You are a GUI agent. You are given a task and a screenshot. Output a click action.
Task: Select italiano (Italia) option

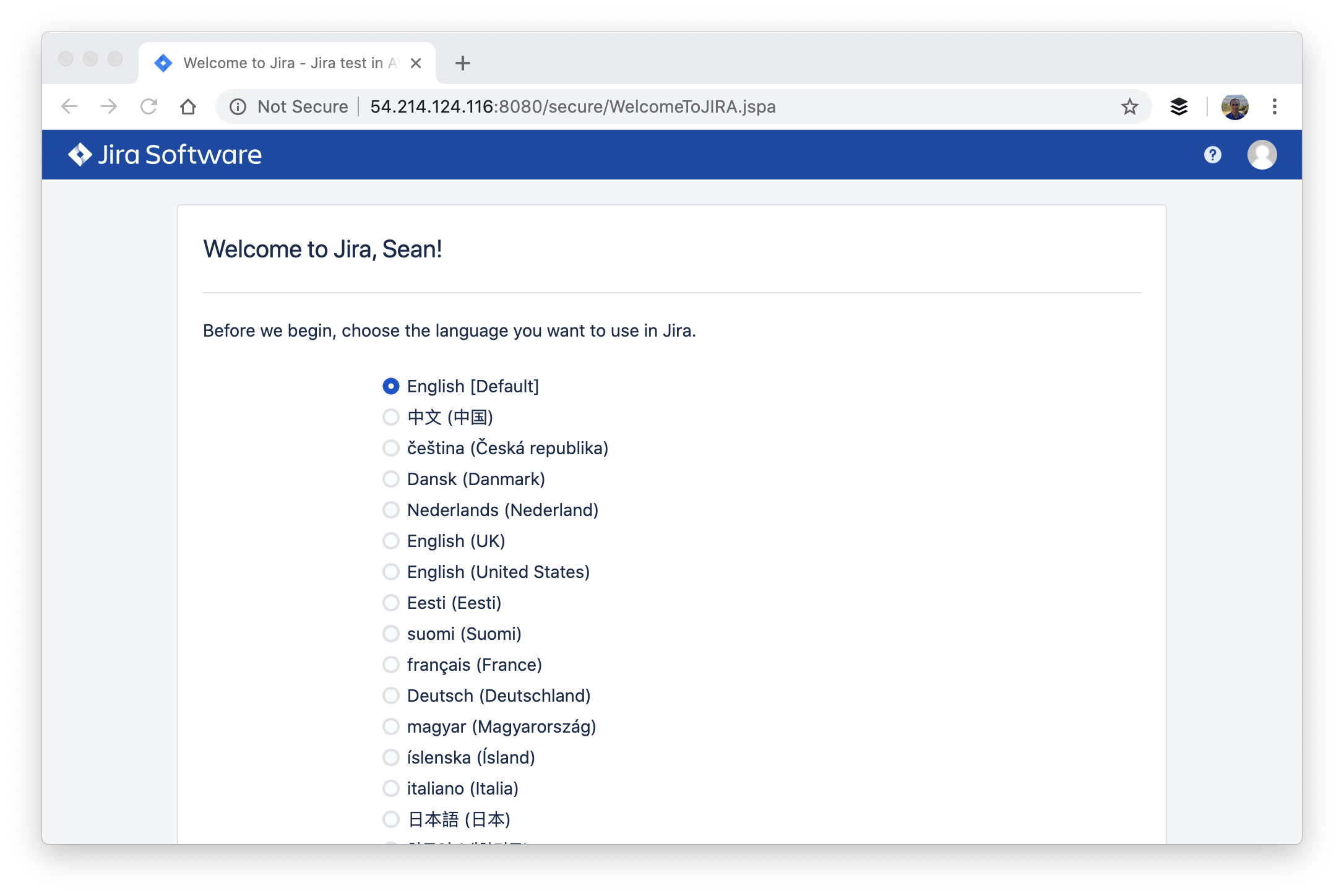(390, 788)
